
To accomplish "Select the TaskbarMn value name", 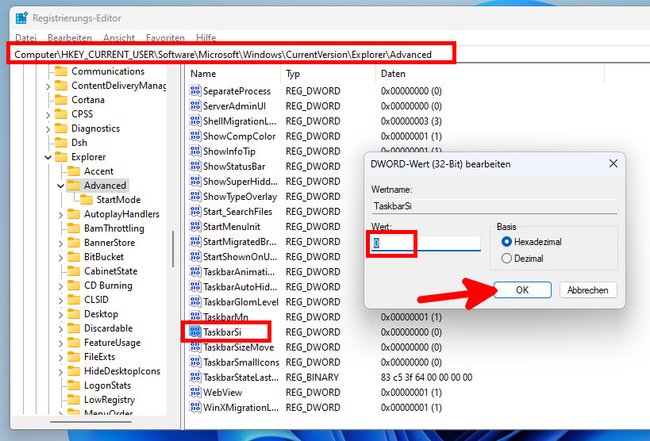I will pos(226,317).
